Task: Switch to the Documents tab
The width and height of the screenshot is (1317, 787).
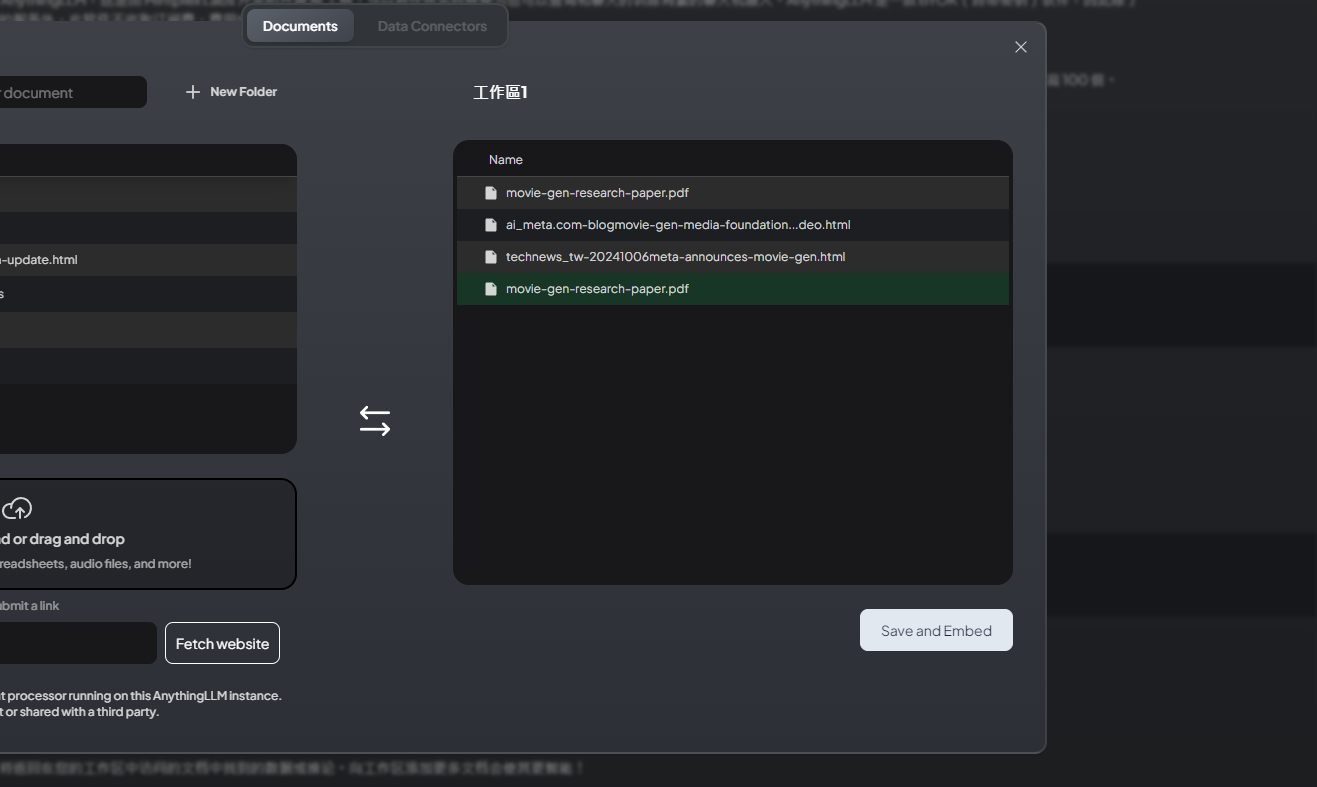Action: point(300,26)
